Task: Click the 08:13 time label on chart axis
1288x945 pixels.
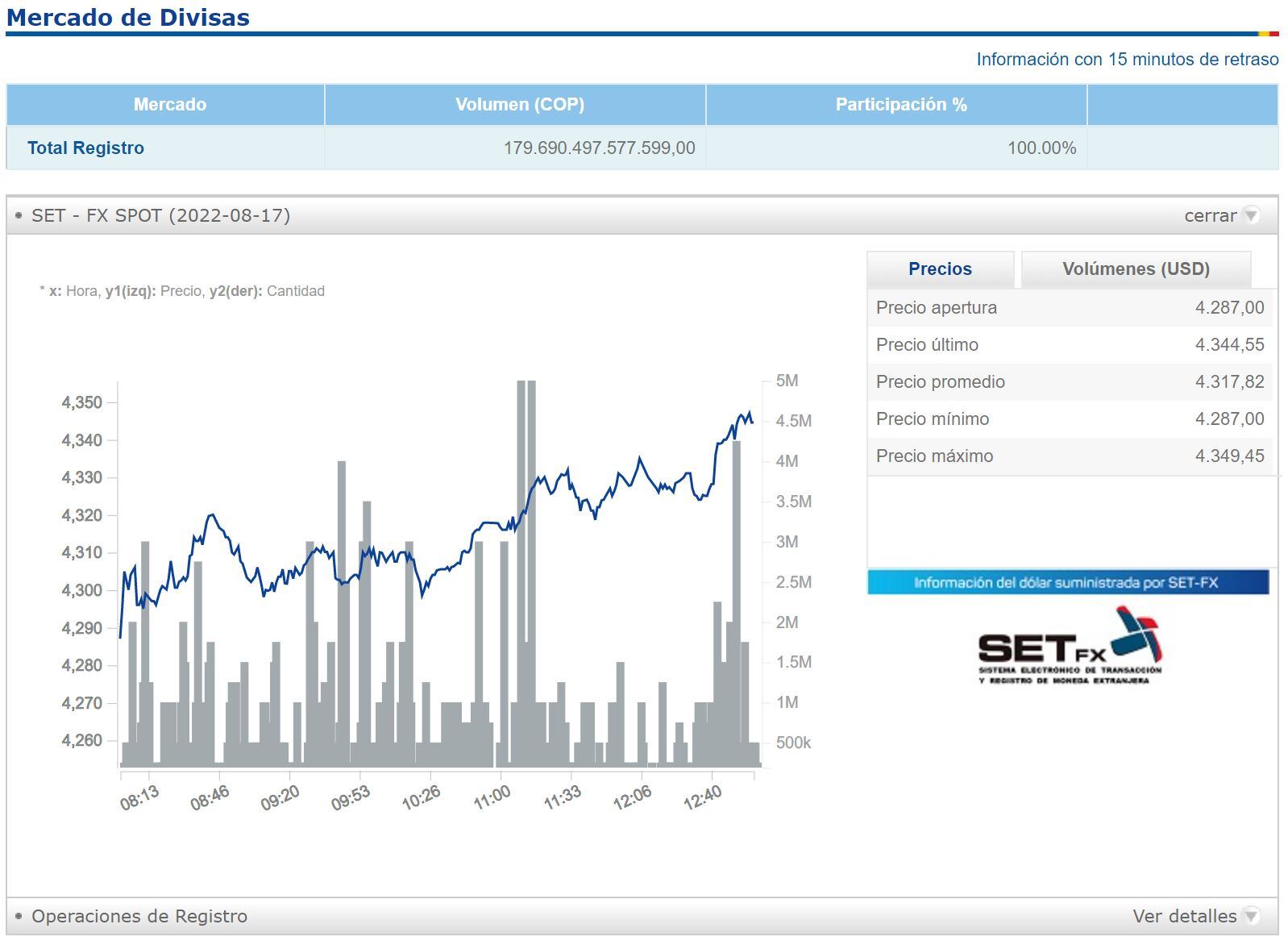Action: (x=139, y=798)
